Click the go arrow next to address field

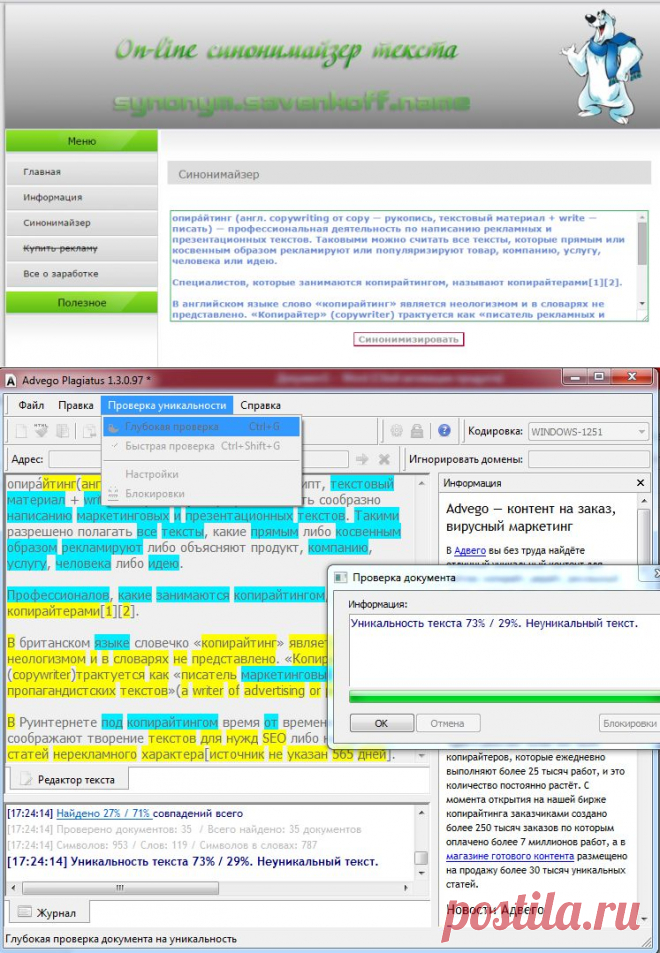point(362,459)
